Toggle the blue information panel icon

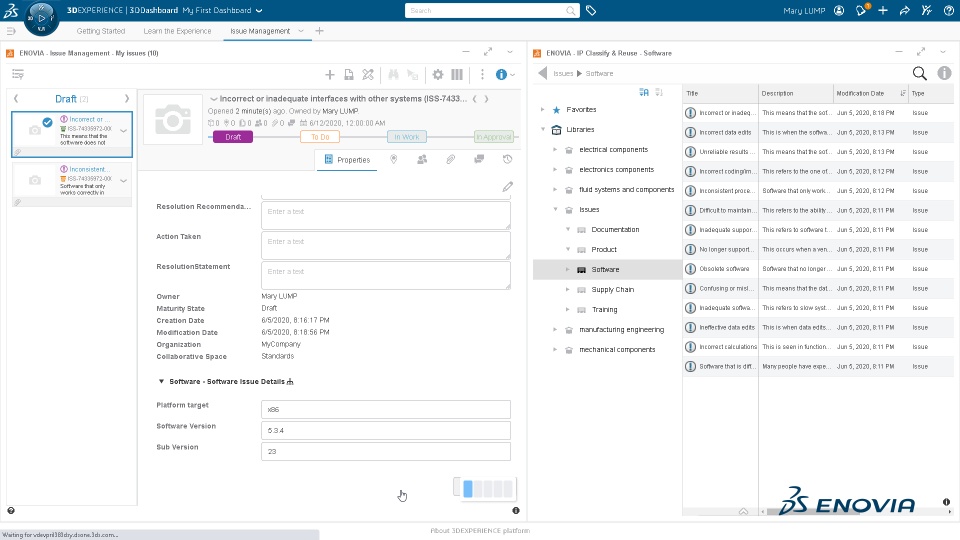(x=501, y=75)
